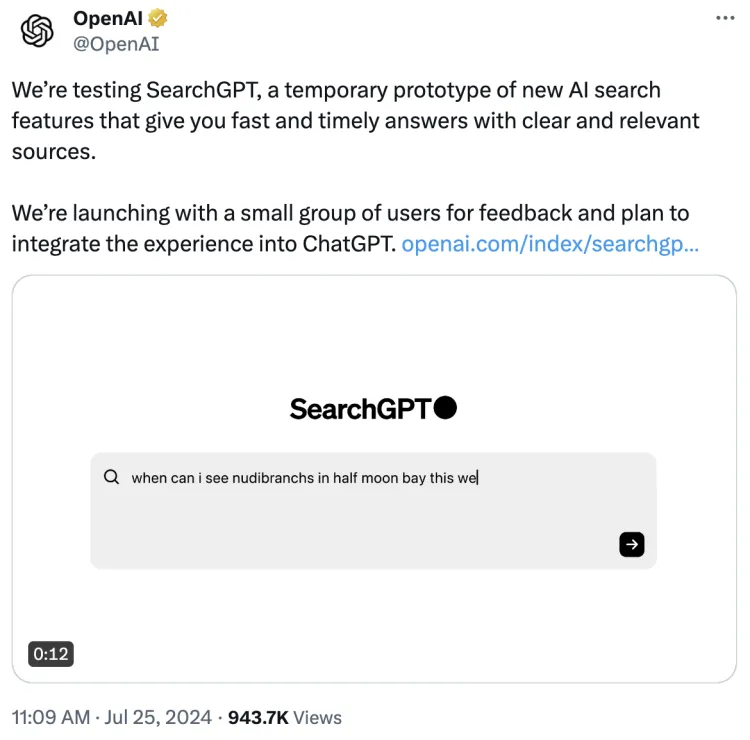Click the OpenAI profile avatar logo
Screen dimensions: 750x740
tap(37, 31)
